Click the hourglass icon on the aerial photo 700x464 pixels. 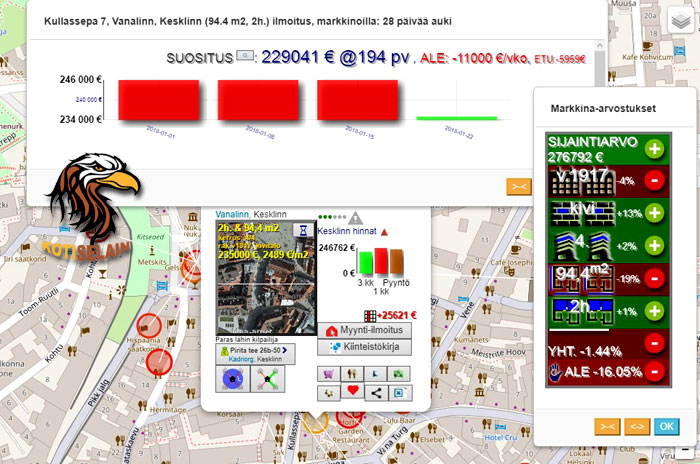pyautogui.click(x=303, y=230)
